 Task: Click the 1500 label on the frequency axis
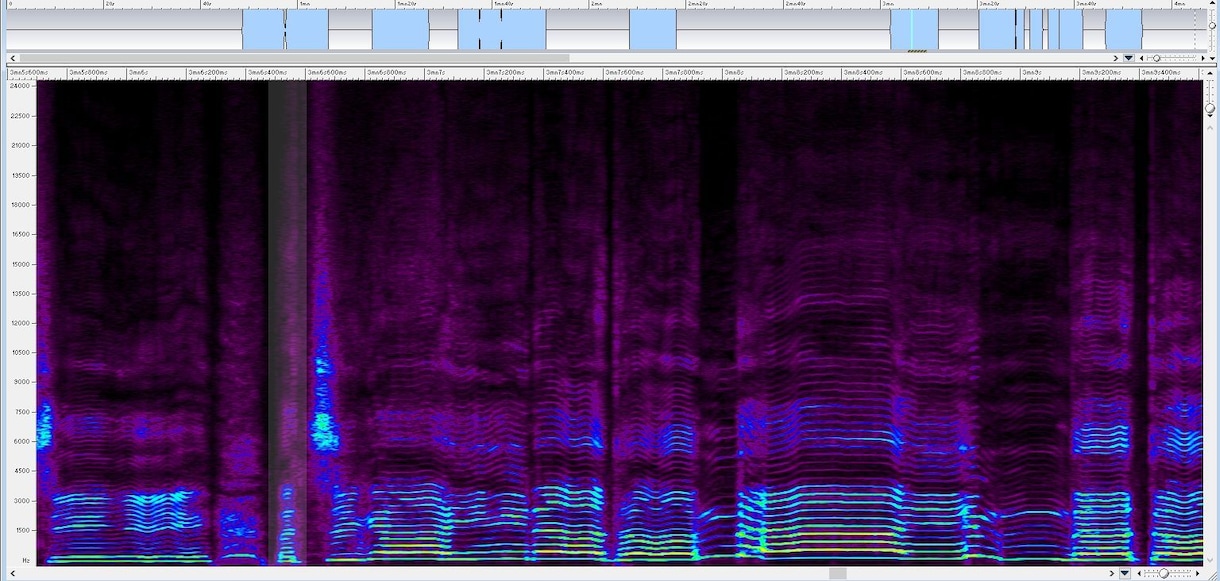click(23, 531)
